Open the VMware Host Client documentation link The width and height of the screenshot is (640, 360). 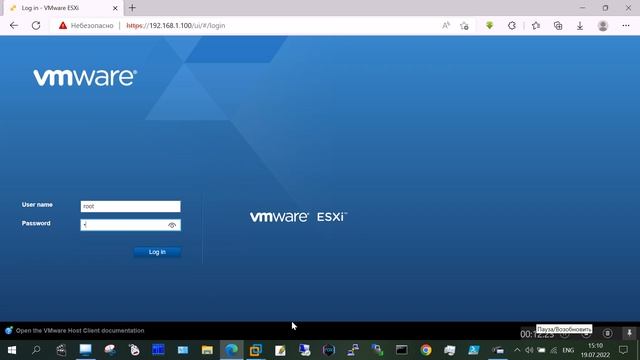pos(80,331)
